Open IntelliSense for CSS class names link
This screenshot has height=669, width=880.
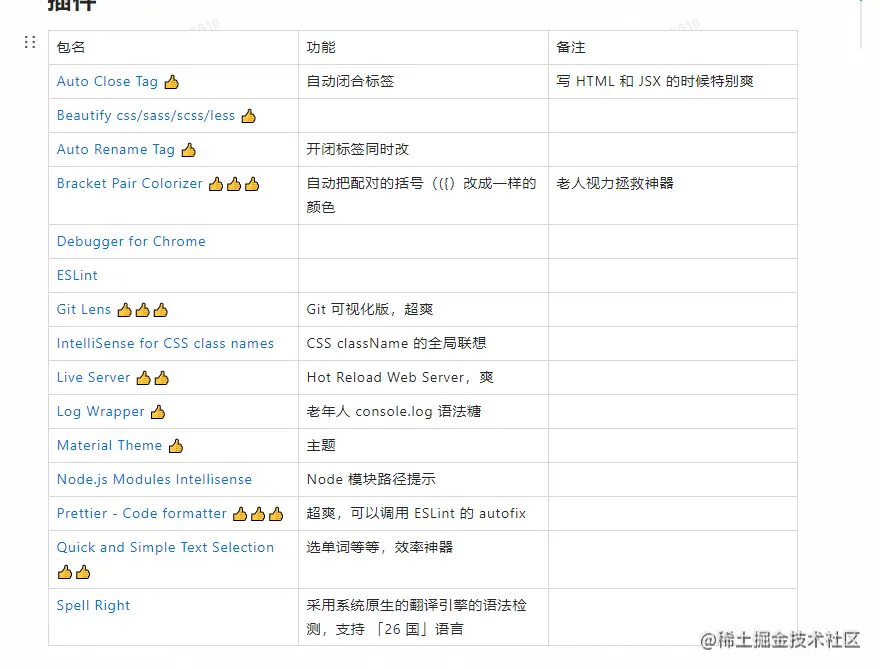point(165,343)
